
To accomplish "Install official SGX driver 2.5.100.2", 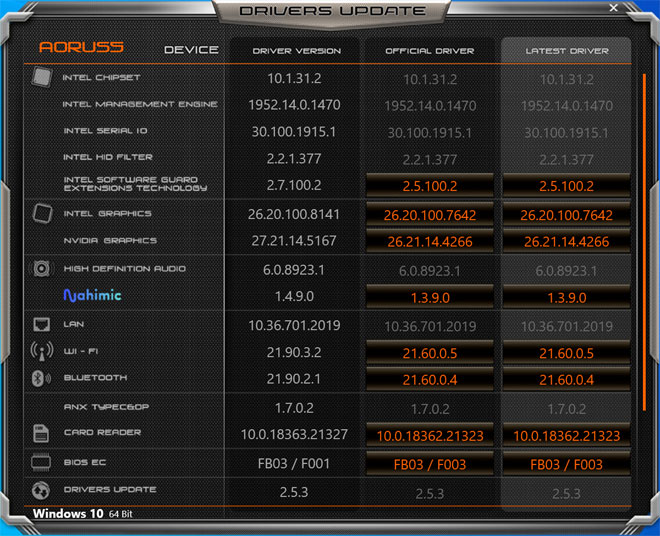I will 430,186.
